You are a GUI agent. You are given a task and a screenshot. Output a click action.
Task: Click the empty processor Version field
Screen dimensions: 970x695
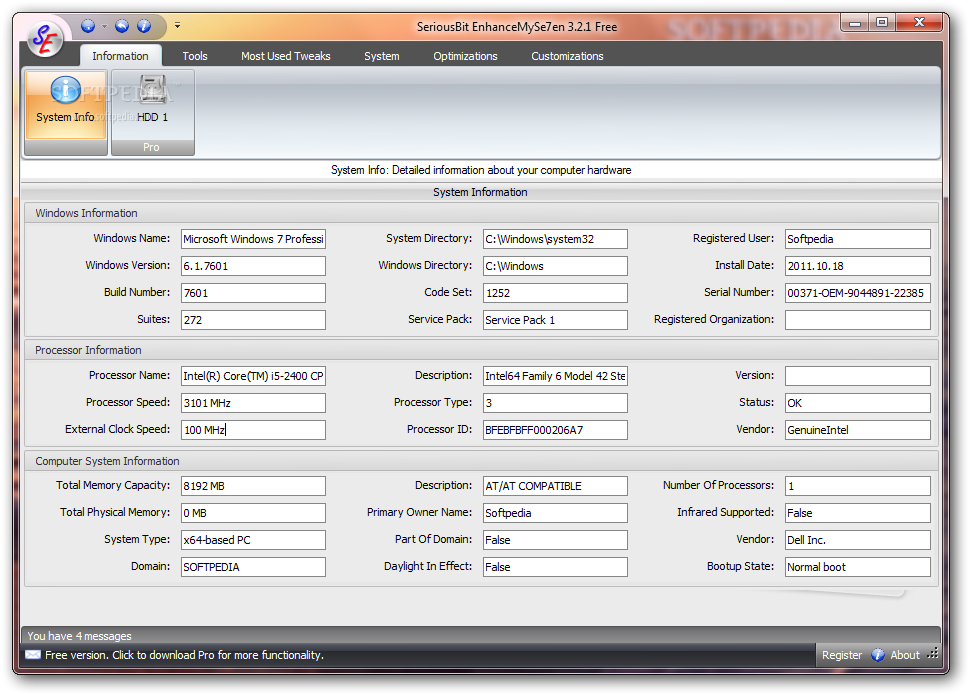click(x=857, y=376)
